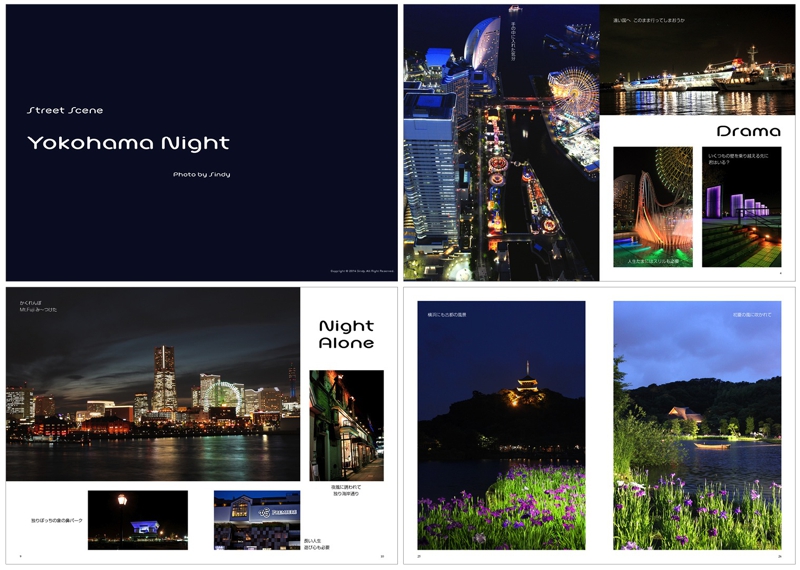
Task: Click the "Night Alone" section heading
Action: [346, 334]
